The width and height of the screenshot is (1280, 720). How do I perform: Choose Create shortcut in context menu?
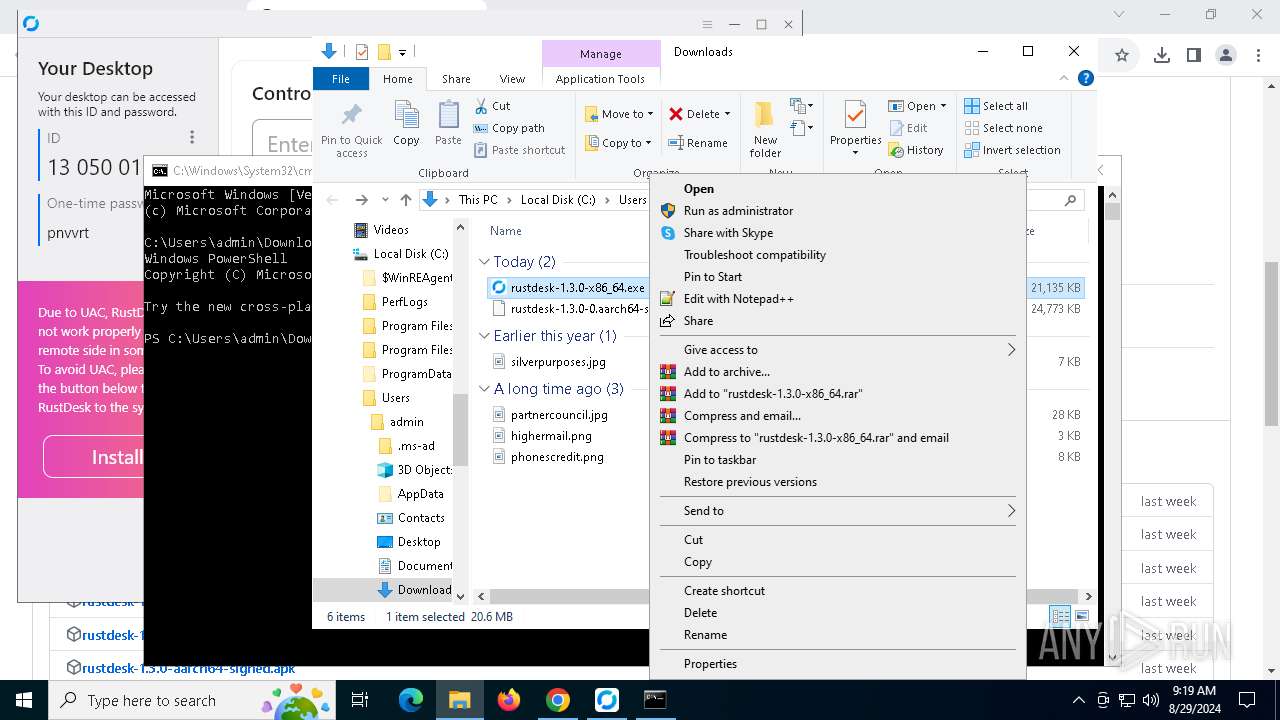(x=724, y=591)
